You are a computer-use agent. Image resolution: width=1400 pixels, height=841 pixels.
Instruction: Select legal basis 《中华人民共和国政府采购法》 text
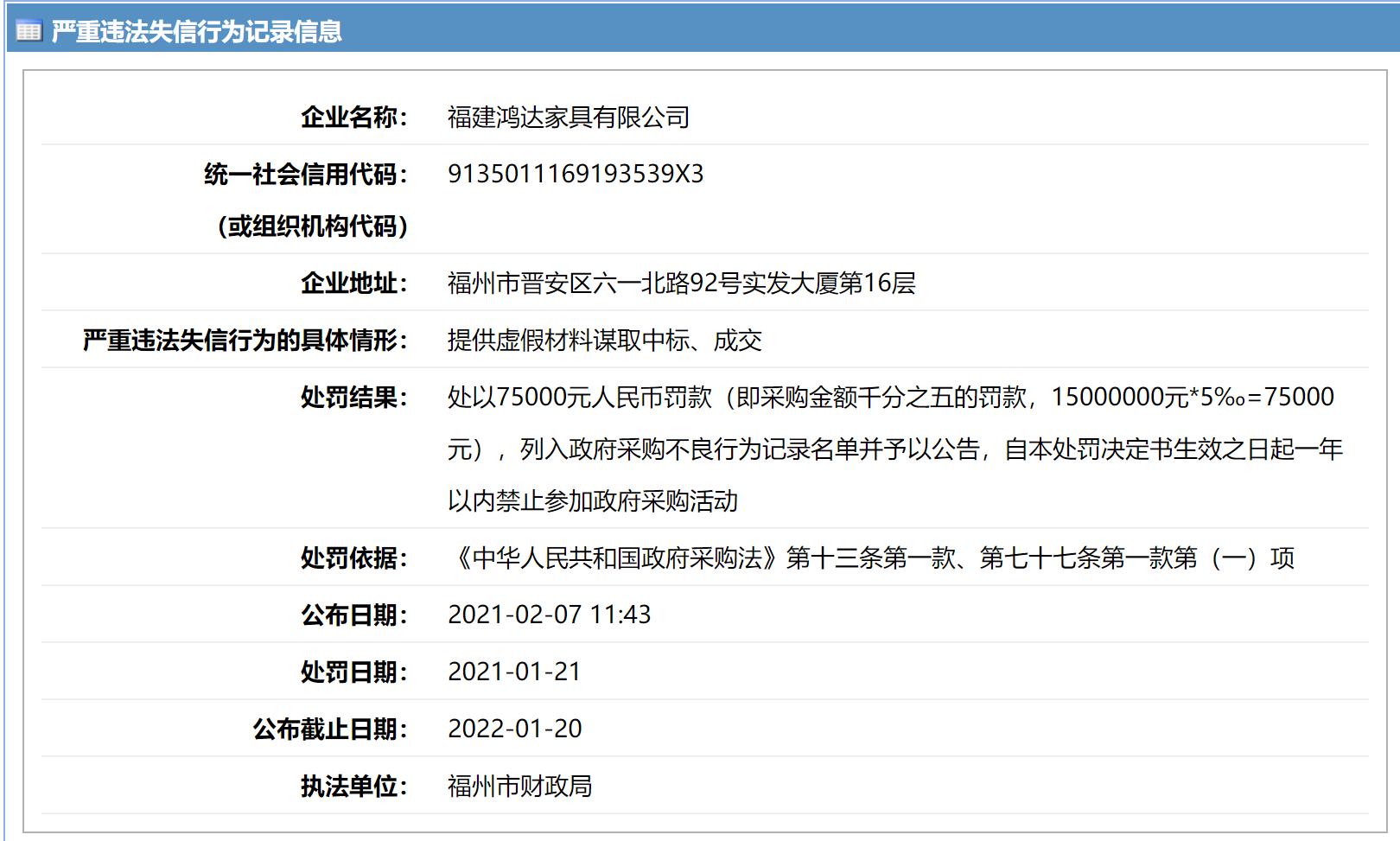(871, 557)
